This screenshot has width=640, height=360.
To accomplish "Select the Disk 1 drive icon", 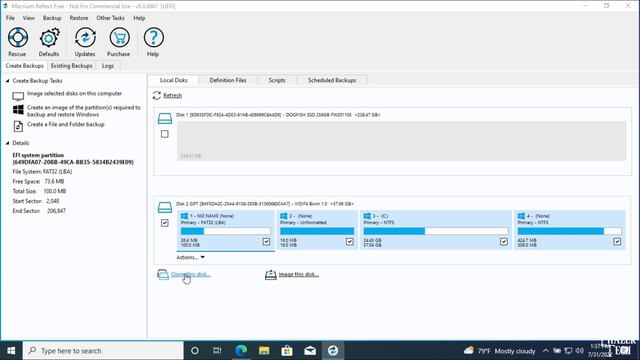I will pos(164,118).
